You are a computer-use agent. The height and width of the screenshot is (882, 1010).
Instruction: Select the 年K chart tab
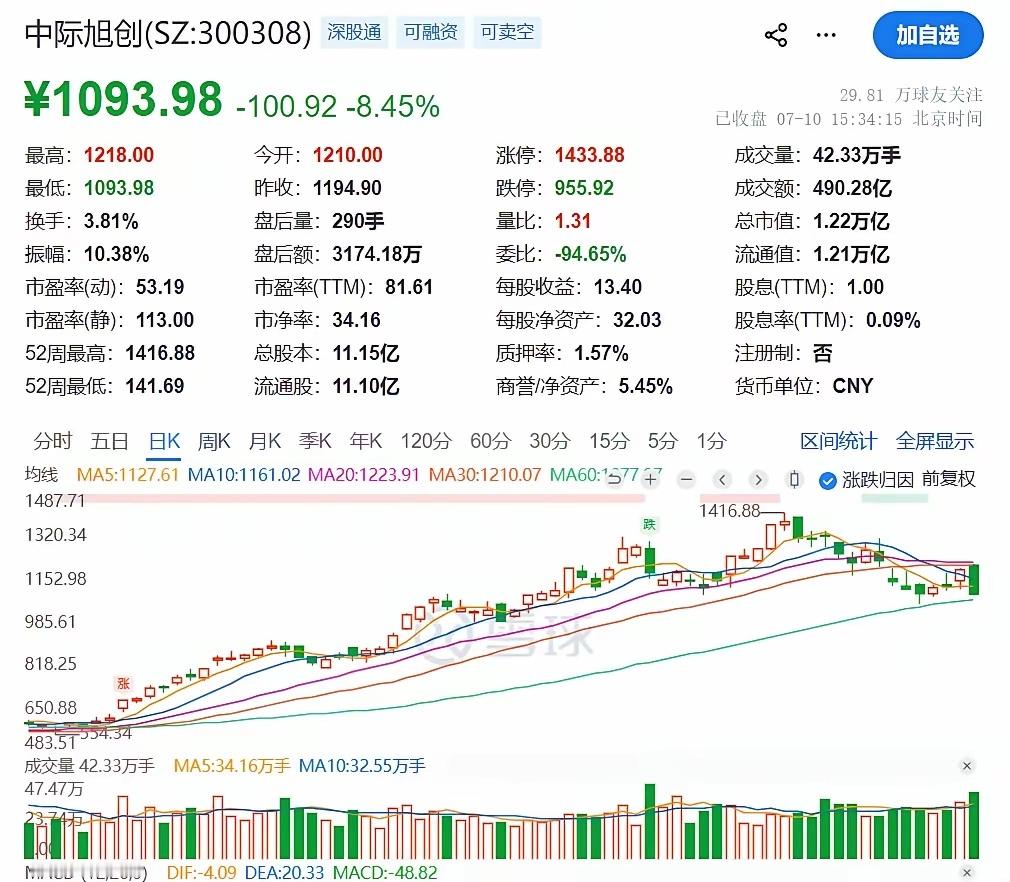click(366, 441)
